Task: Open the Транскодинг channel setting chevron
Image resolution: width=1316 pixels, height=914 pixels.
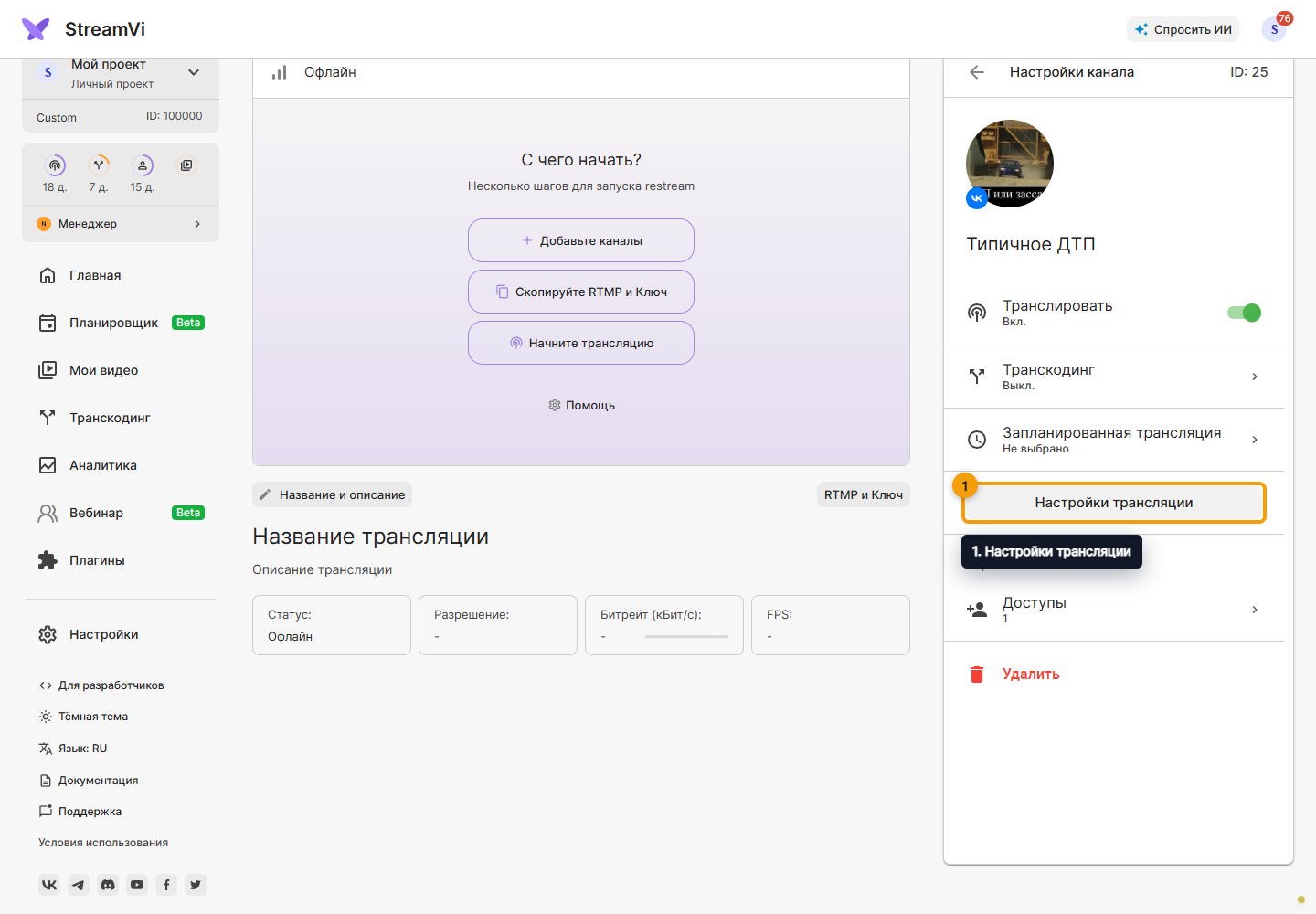Action: click(x=1255, y=377)
